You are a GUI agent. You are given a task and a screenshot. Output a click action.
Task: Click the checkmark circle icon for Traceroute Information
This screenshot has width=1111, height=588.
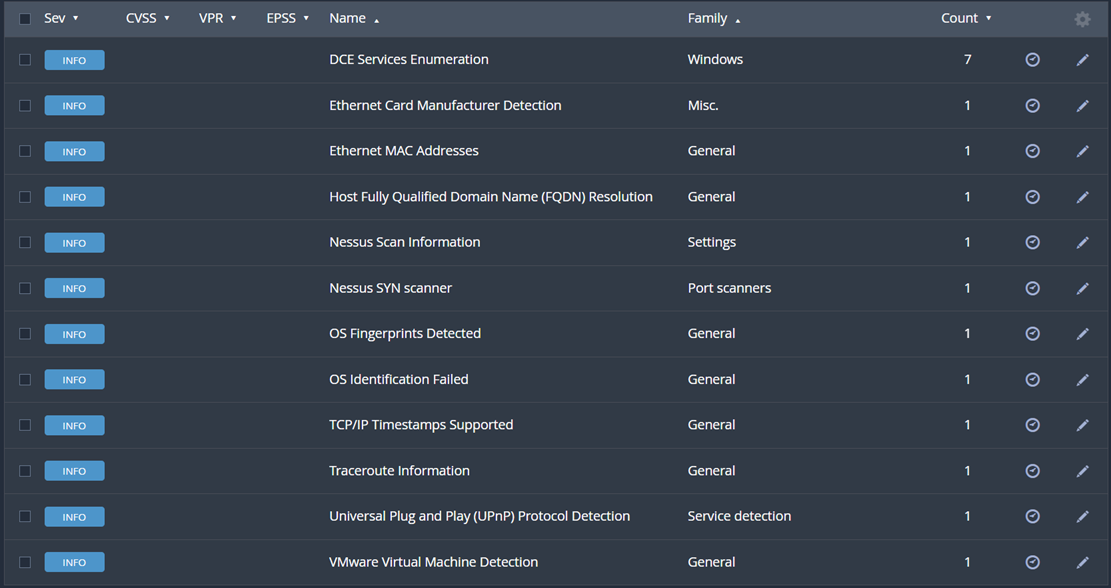point(1032,471)
